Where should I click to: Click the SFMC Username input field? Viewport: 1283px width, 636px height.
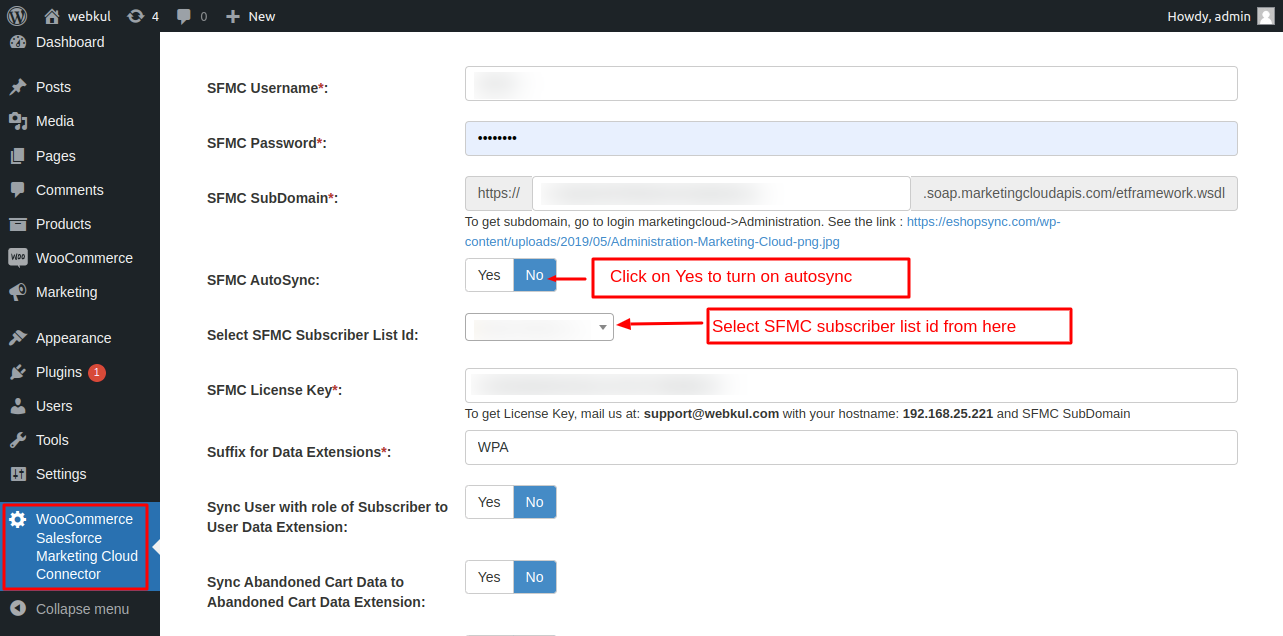click(851, 84)
